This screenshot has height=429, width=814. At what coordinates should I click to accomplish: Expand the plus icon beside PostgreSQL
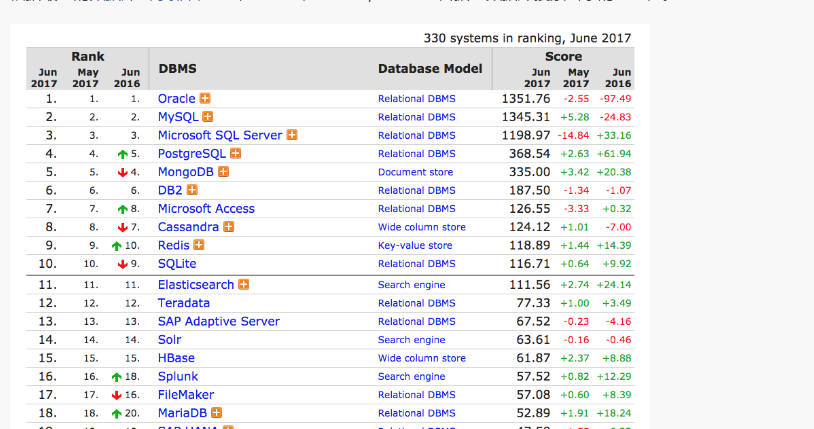click(236, 153)
